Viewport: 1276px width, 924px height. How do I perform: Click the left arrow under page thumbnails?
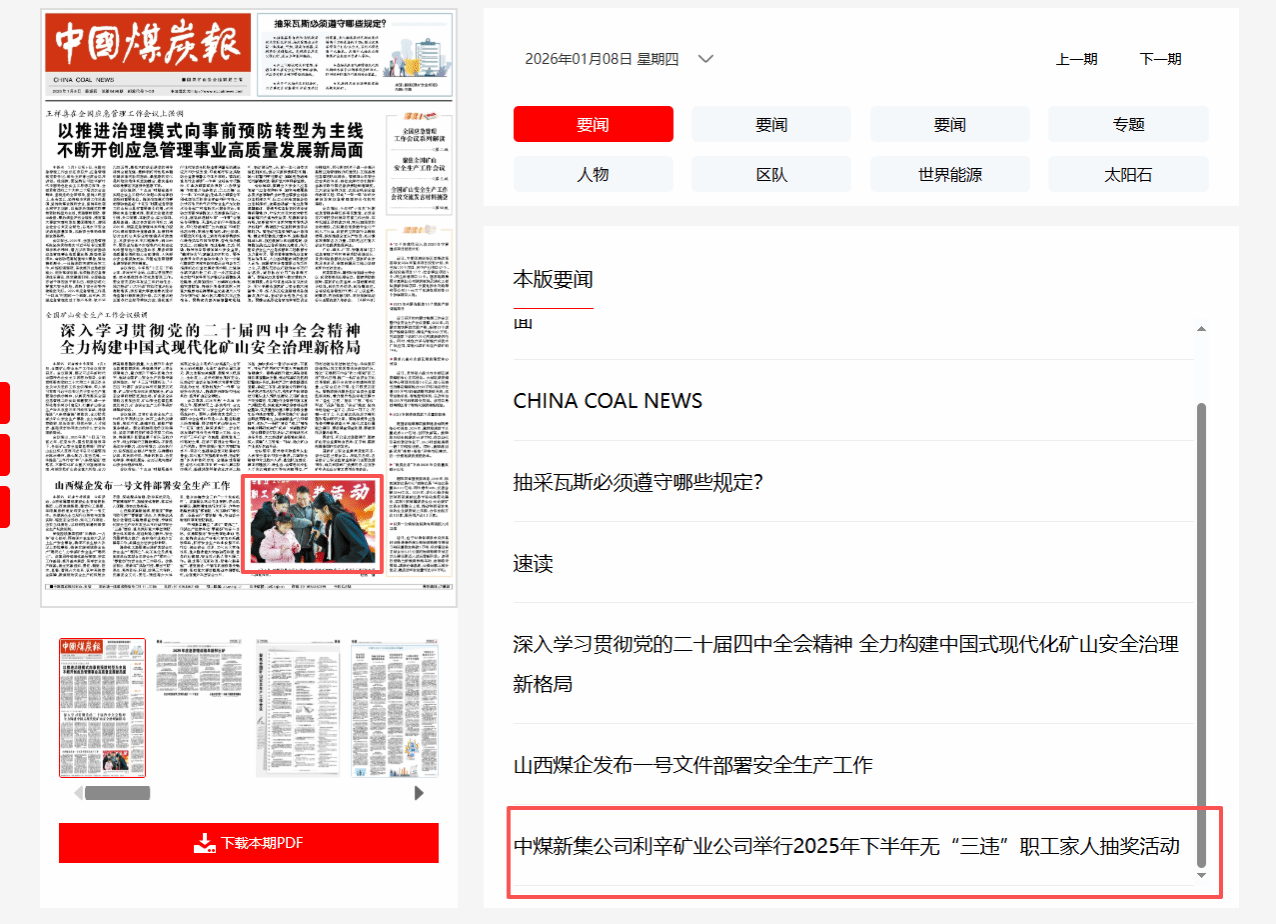click(x=79, y=793)
